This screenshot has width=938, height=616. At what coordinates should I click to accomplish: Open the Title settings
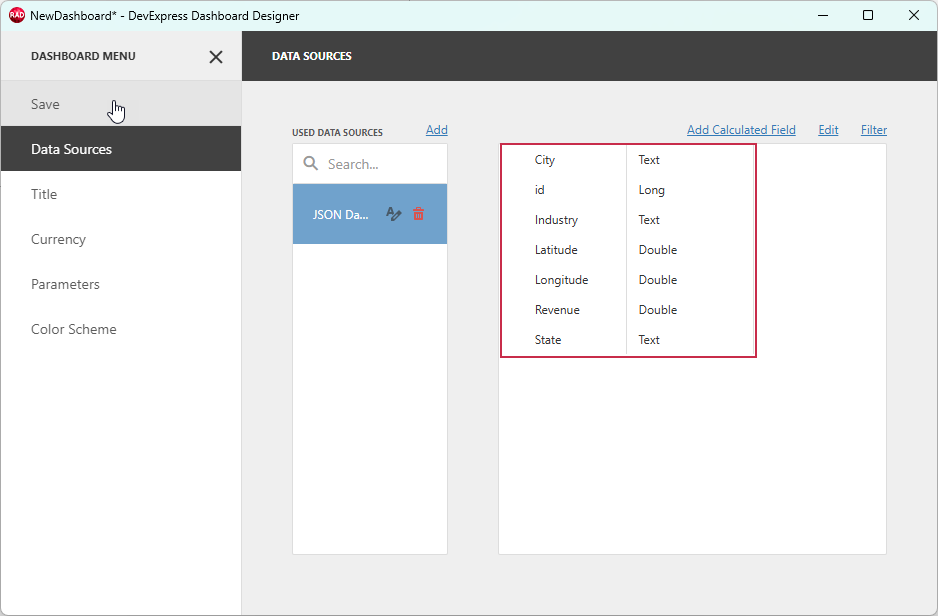pyautogui.click(x=43, y=194)
